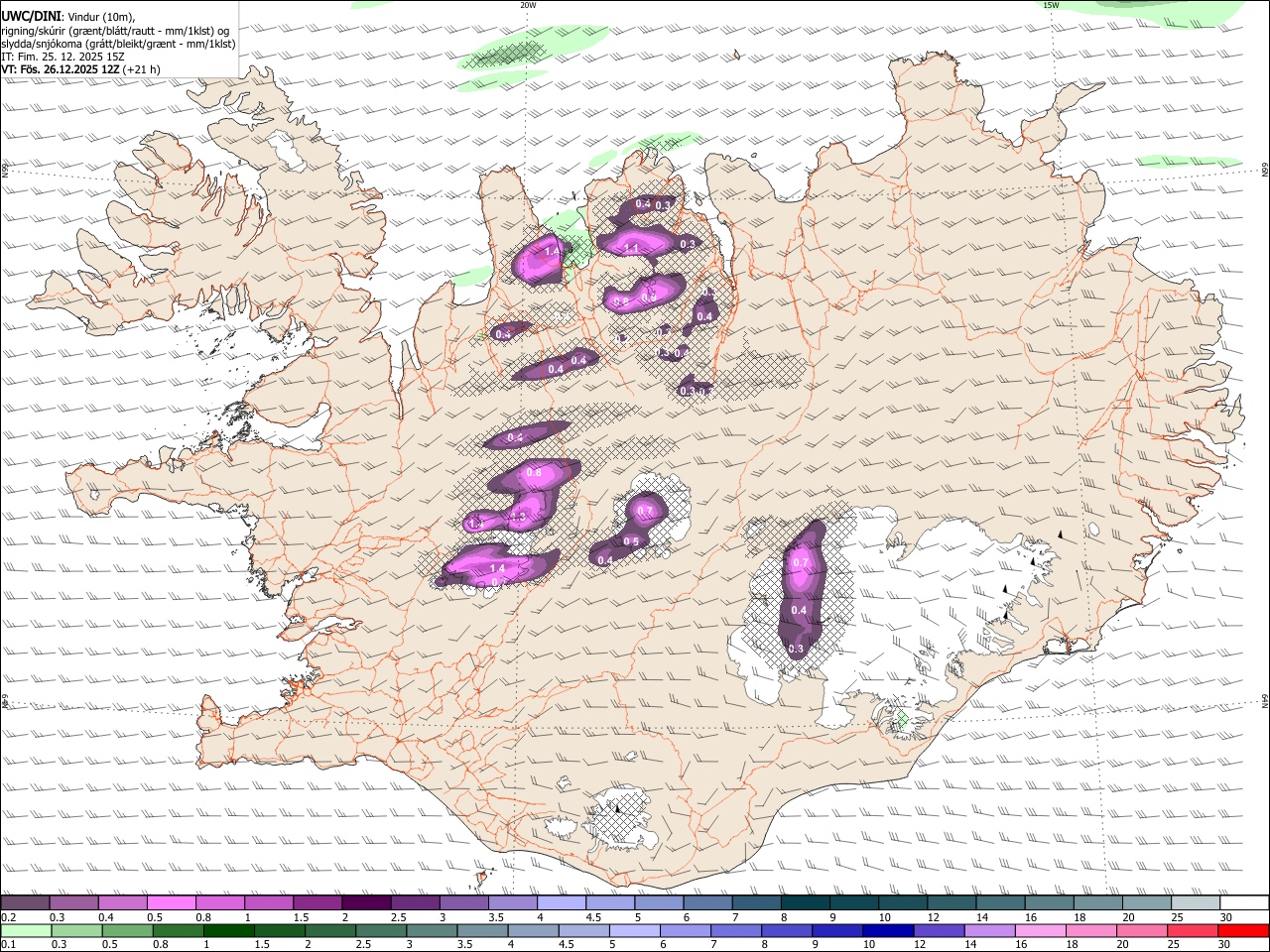
Task: Select darkest green rain swatch 1 to 1.5
Action: 229,931
